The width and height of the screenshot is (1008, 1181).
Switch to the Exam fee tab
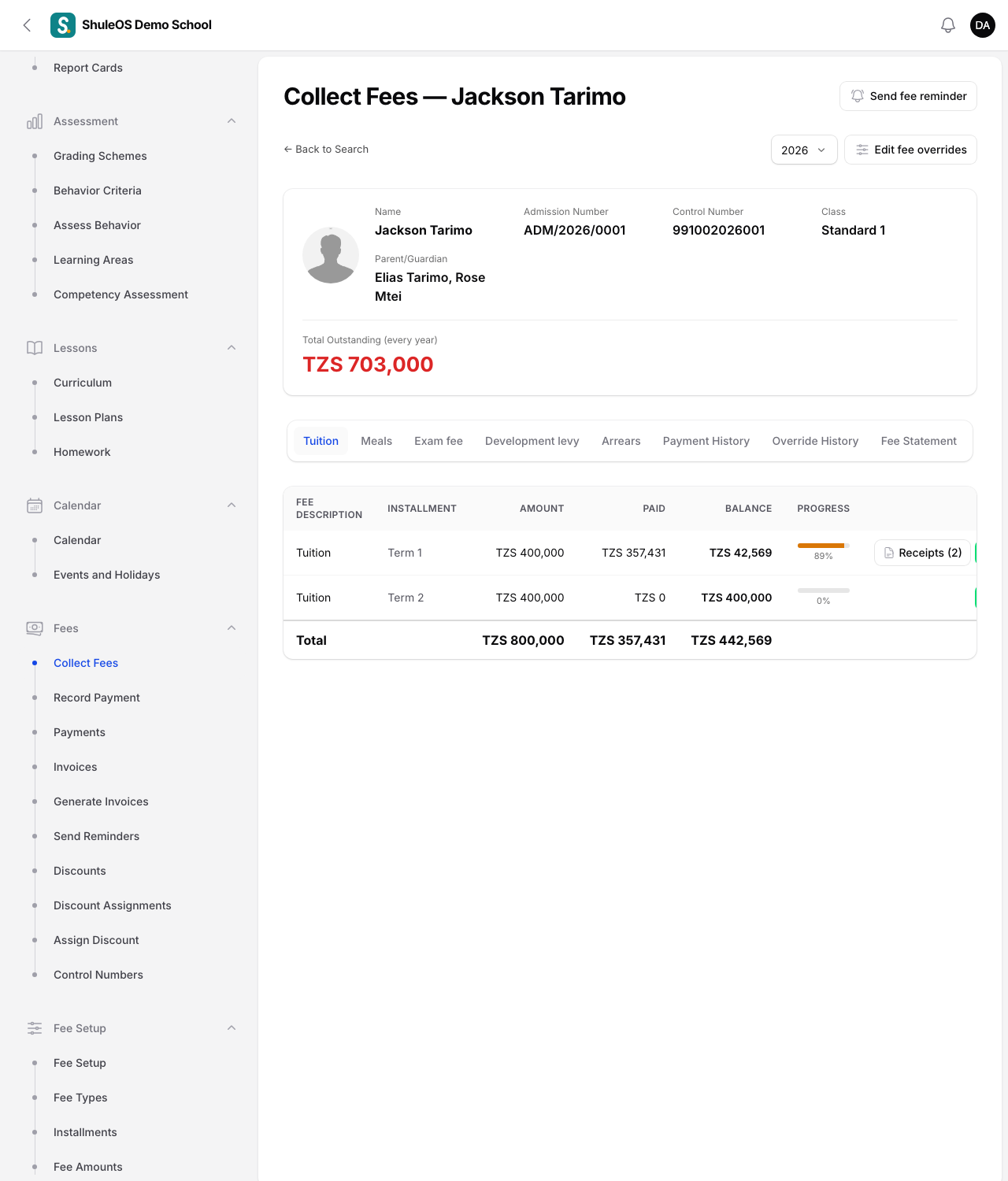439,441
